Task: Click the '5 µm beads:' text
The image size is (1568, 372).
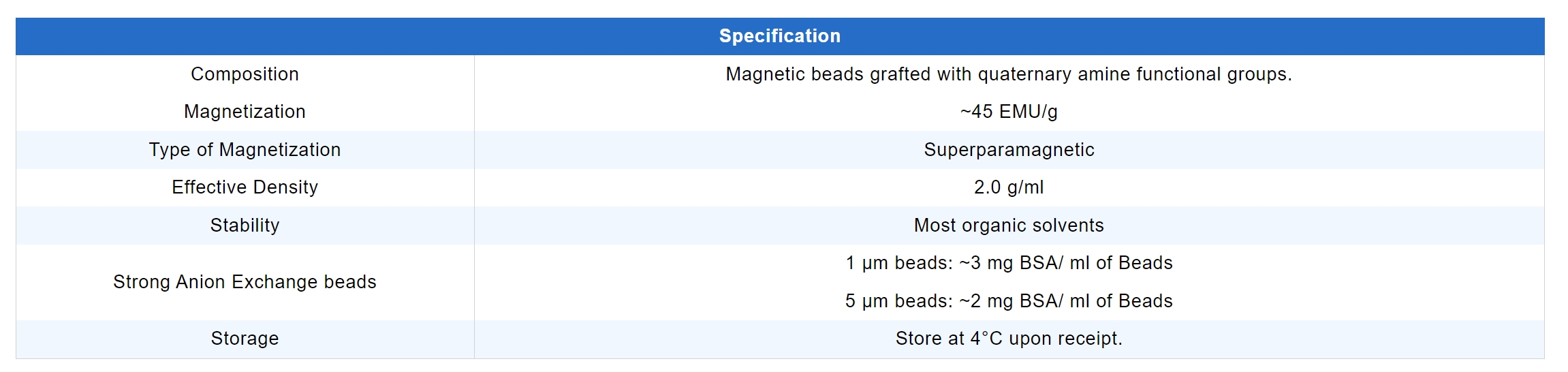Action: (898, 301)
